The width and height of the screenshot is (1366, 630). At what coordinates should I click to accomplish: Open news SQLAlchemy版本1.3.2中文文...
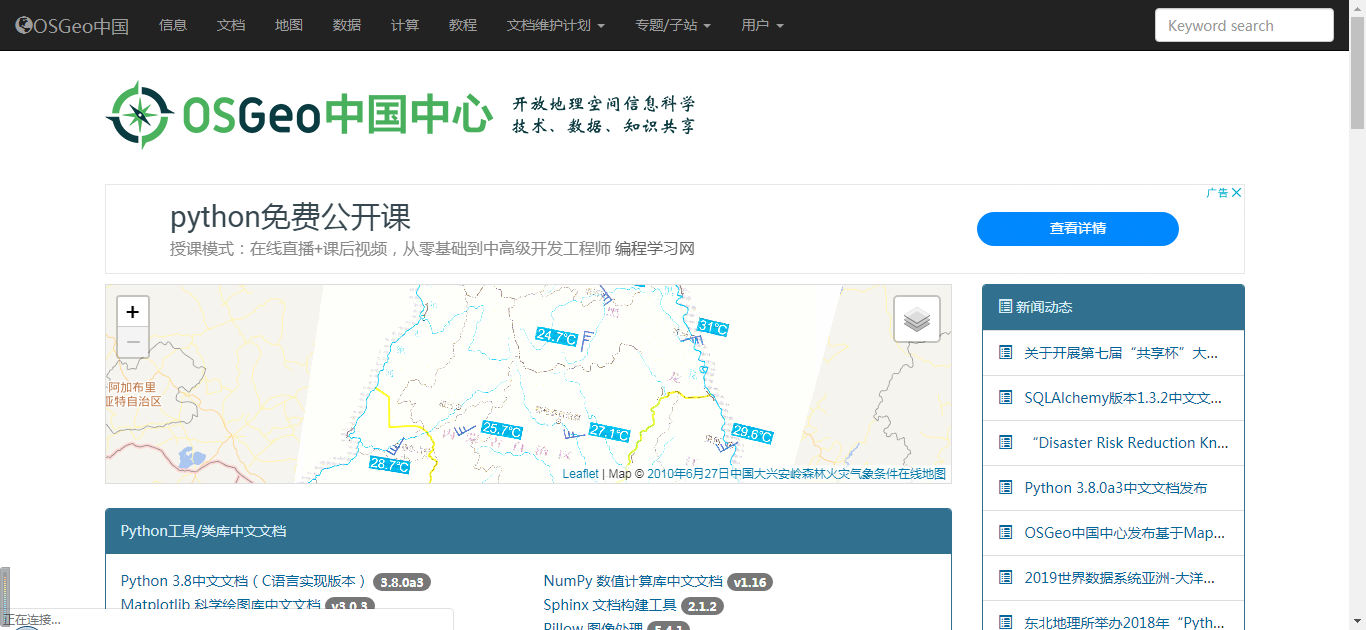tap(1123, 397)
